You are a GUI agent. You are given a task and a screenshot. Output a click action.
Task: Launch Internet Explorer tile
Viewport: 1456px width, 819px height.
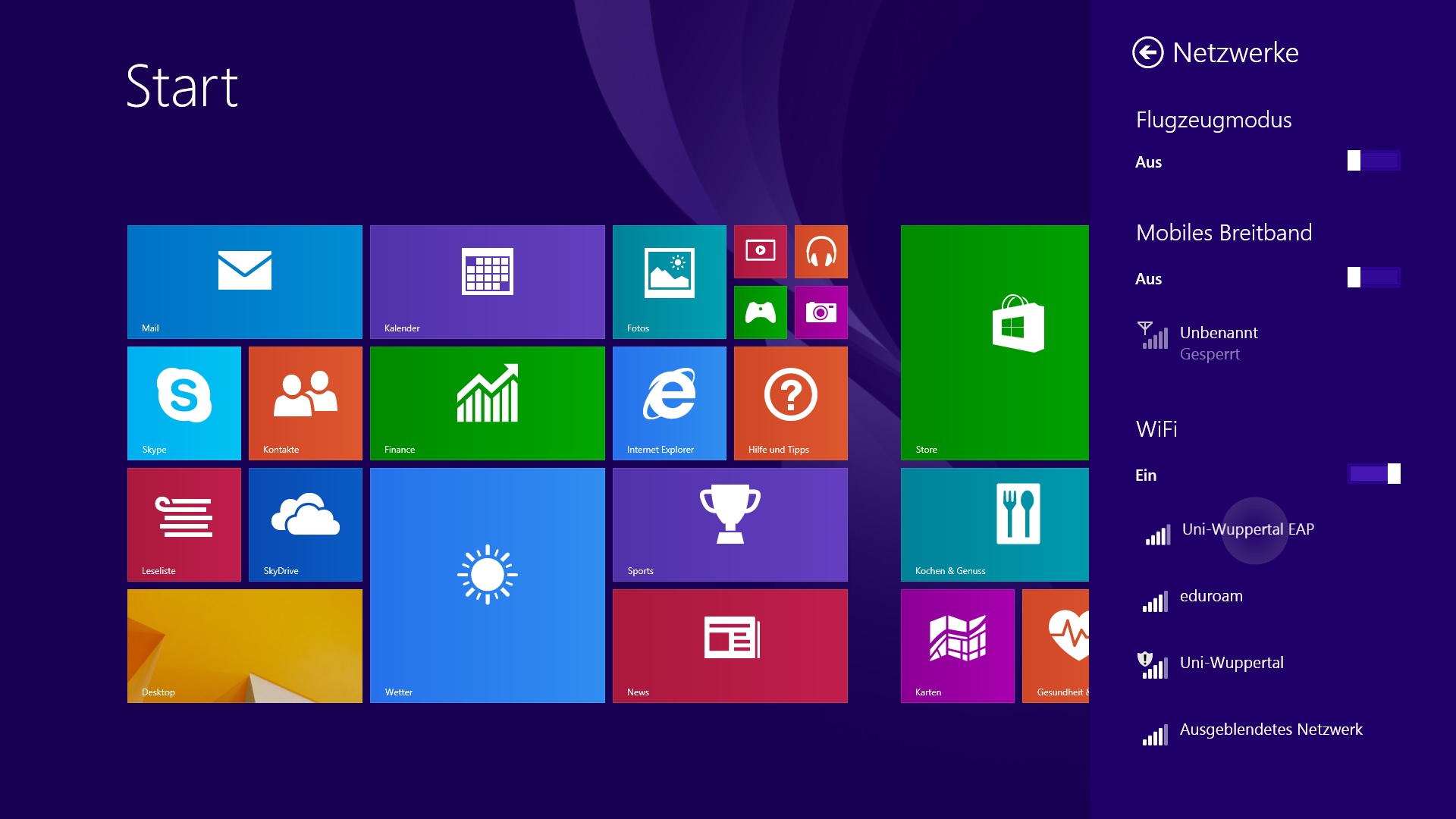pyautogui.click(x=670, y=403)
